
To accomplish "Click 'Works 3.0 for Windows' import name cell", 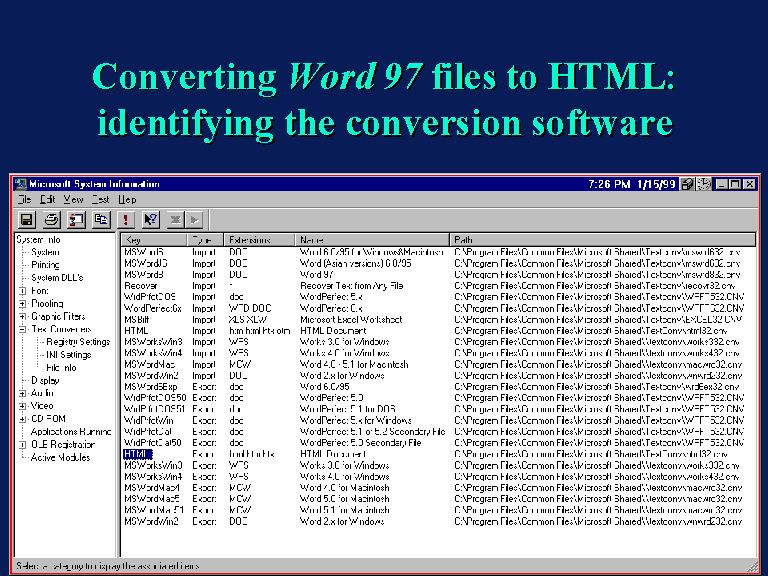I will tap(344, 342).
